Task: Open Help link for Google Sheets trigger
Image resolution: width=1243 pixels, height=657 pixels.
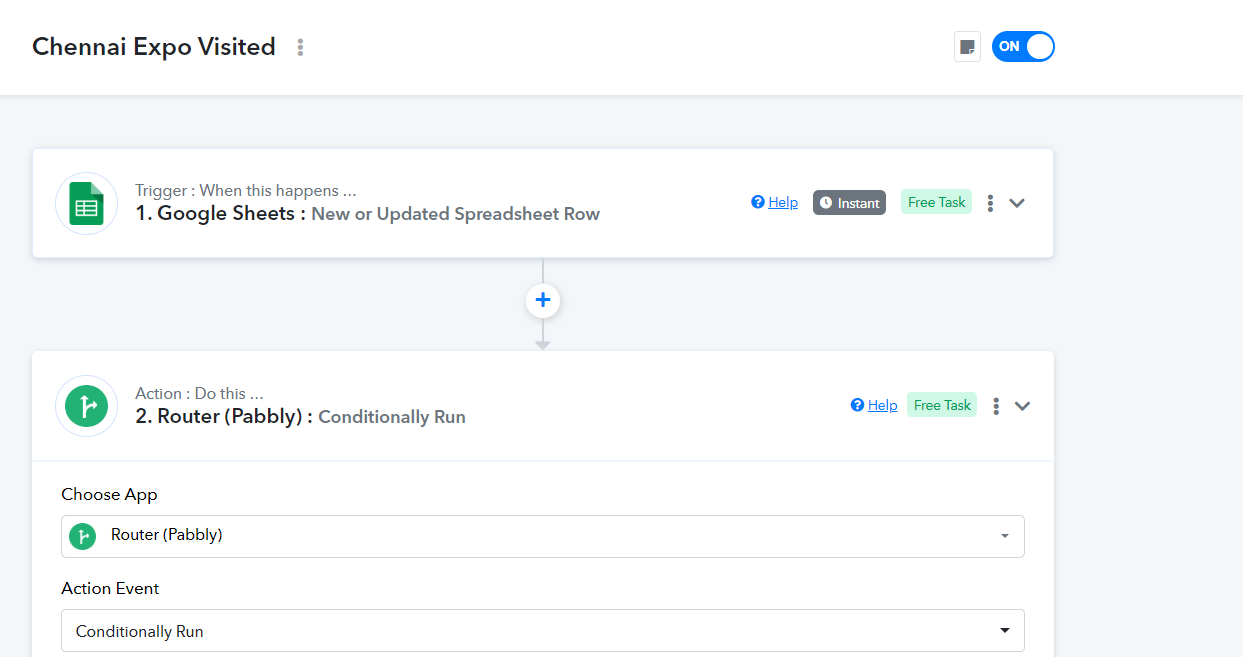Action: [x=782, y=202]
